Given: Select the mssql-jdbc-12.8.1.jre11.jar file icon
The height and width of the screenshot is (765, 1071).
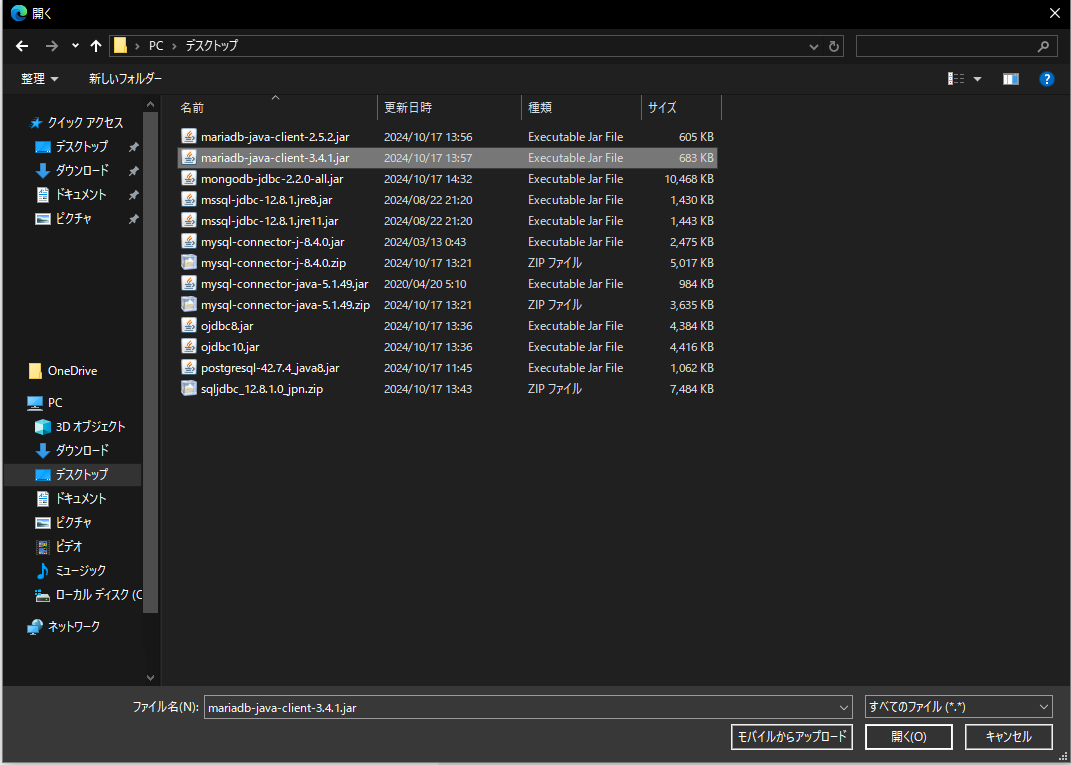Looking at the screenshot, I should point(189,221).
